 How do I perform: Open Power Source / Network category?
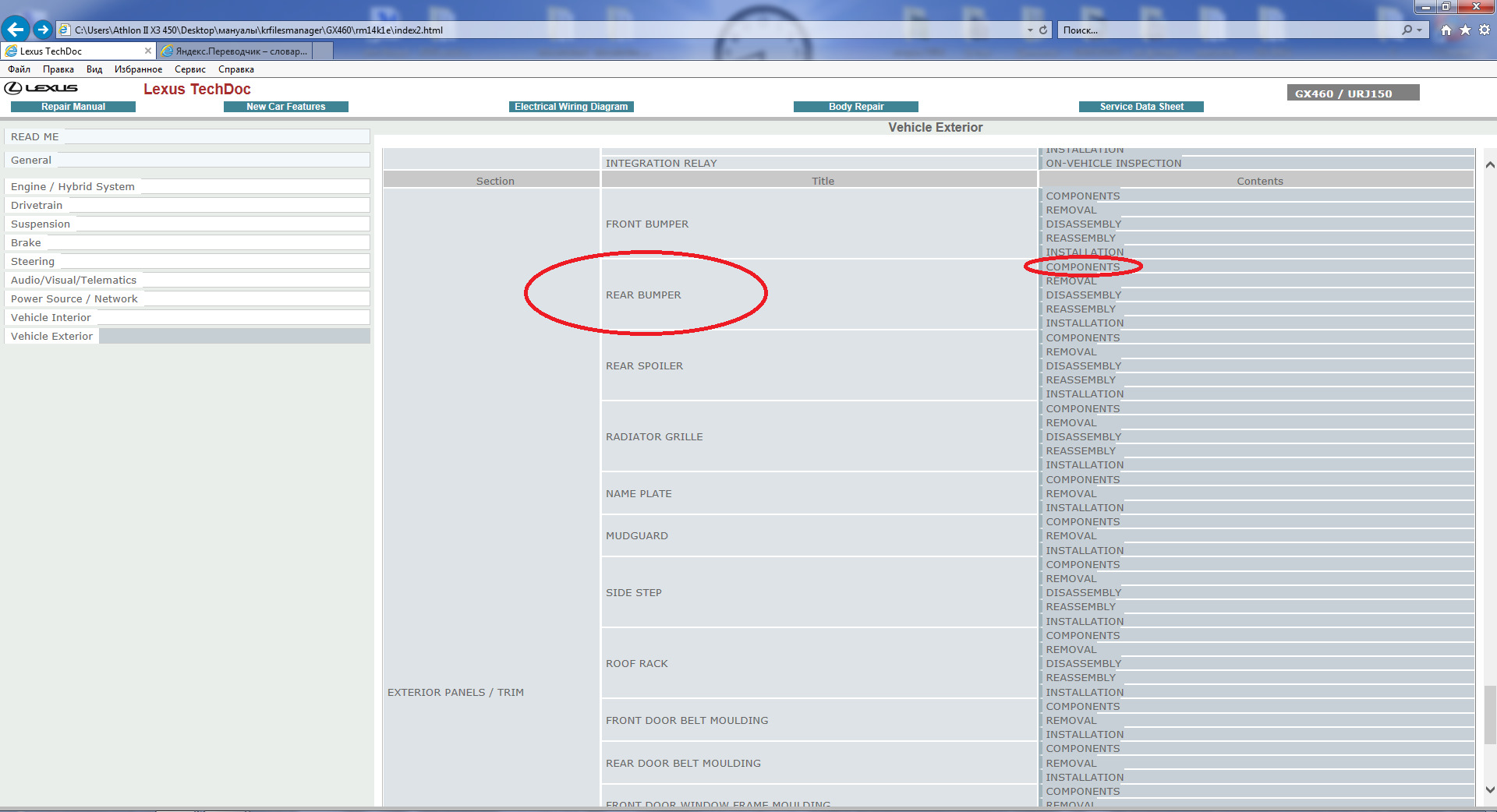pos(187,298)
